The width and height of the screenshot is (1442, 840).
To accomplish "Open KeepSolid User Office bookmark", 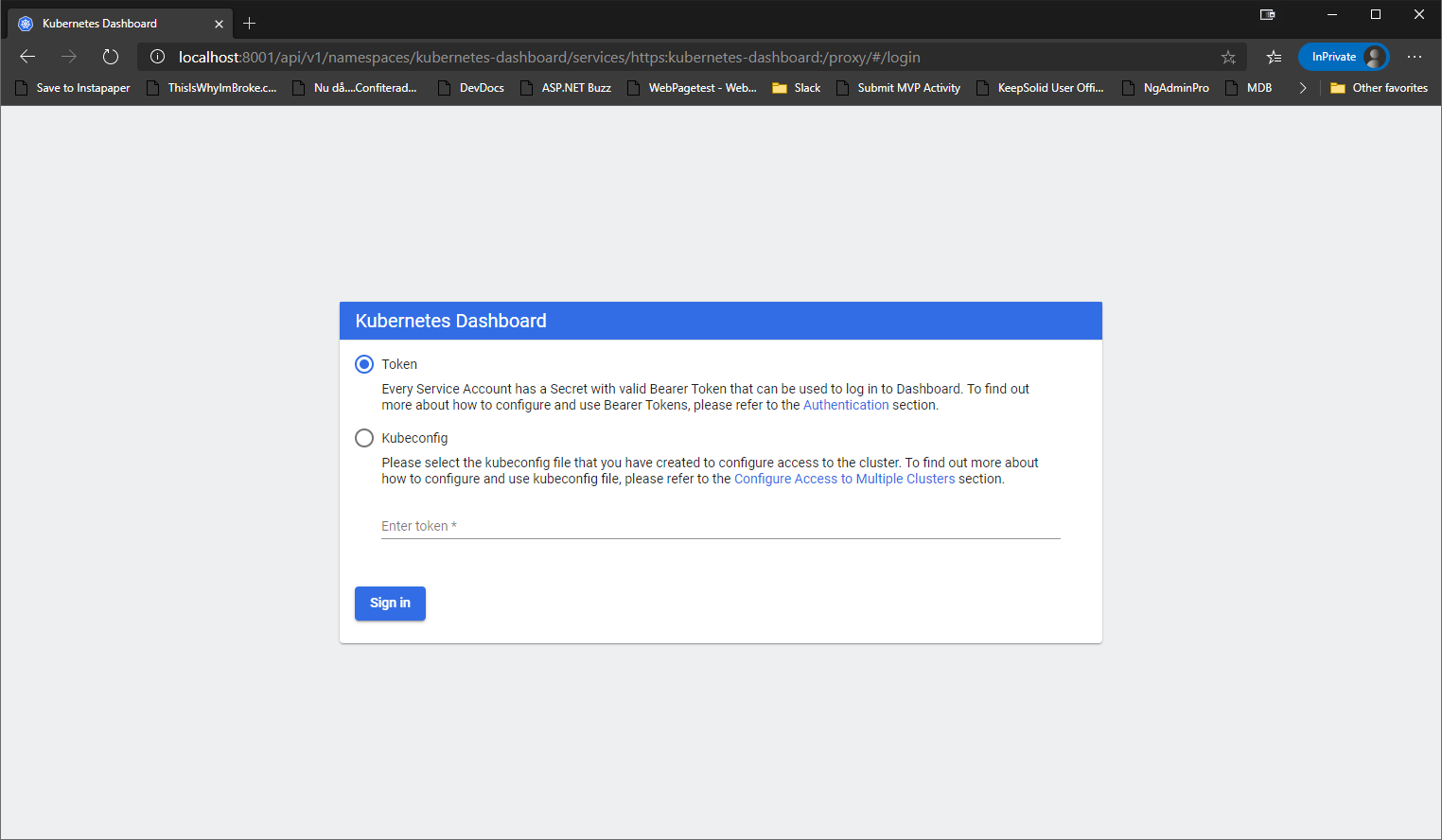I will (1040, 88).
